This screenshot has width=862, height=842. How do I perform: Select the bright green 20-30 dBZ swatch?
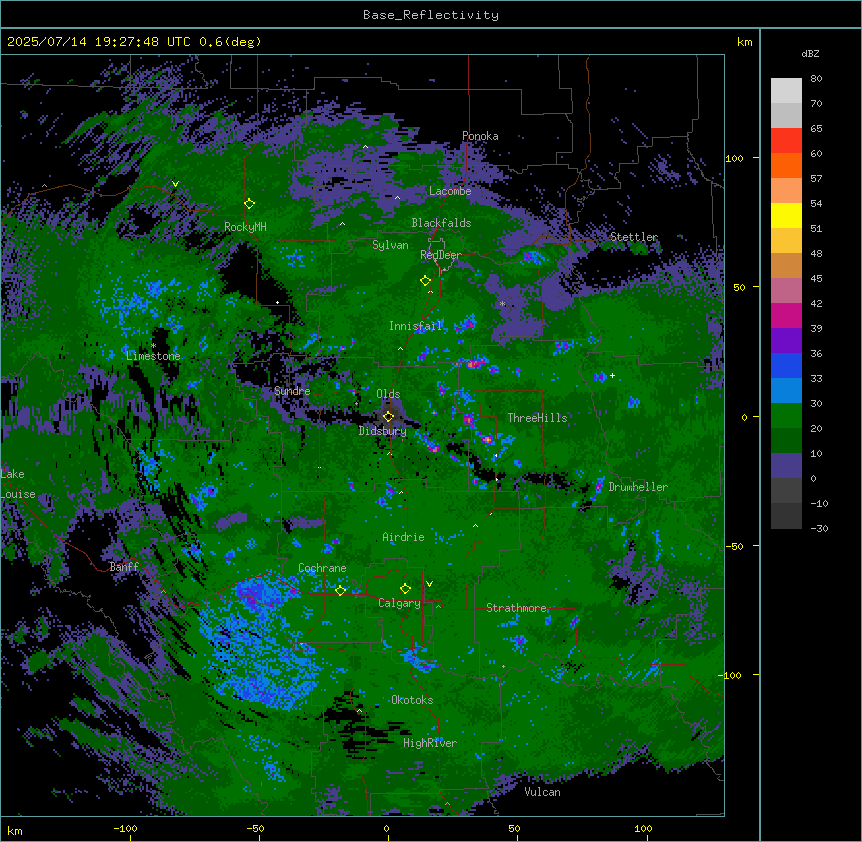click(786, 416)
